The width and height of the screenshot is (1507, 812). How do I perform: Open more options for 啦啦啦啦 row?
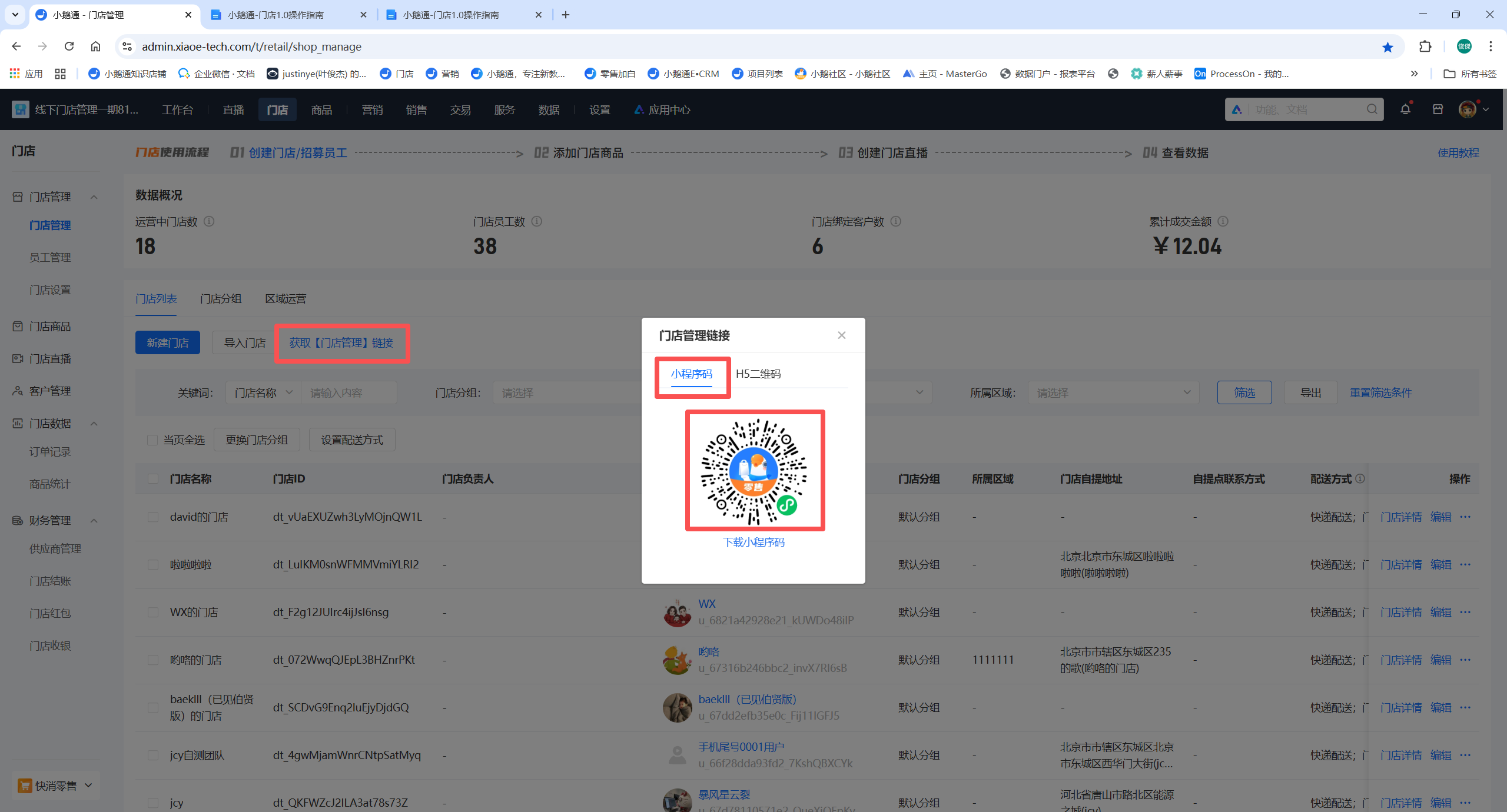(1465, 564)
